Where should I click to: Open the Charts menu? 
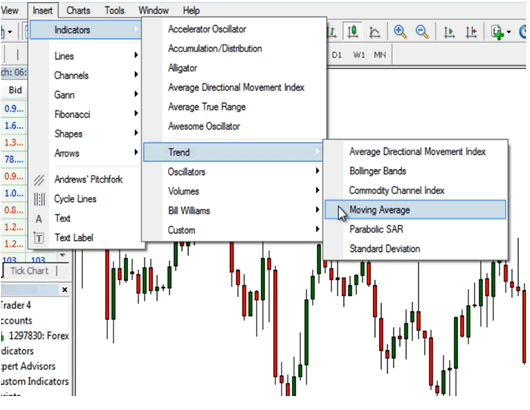(x=78, y=10)
